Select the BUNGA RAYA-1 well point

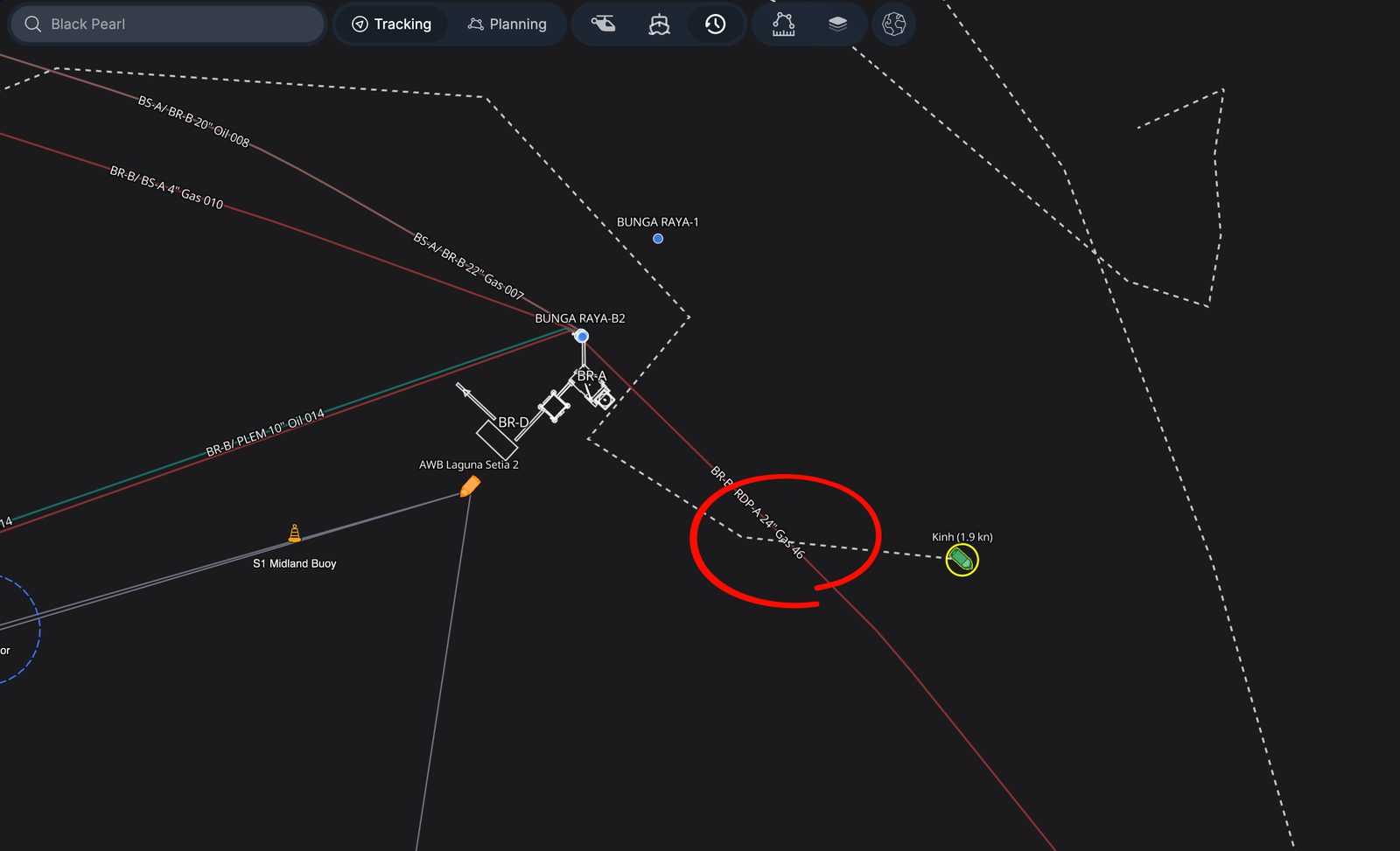(x=658, y=238)
